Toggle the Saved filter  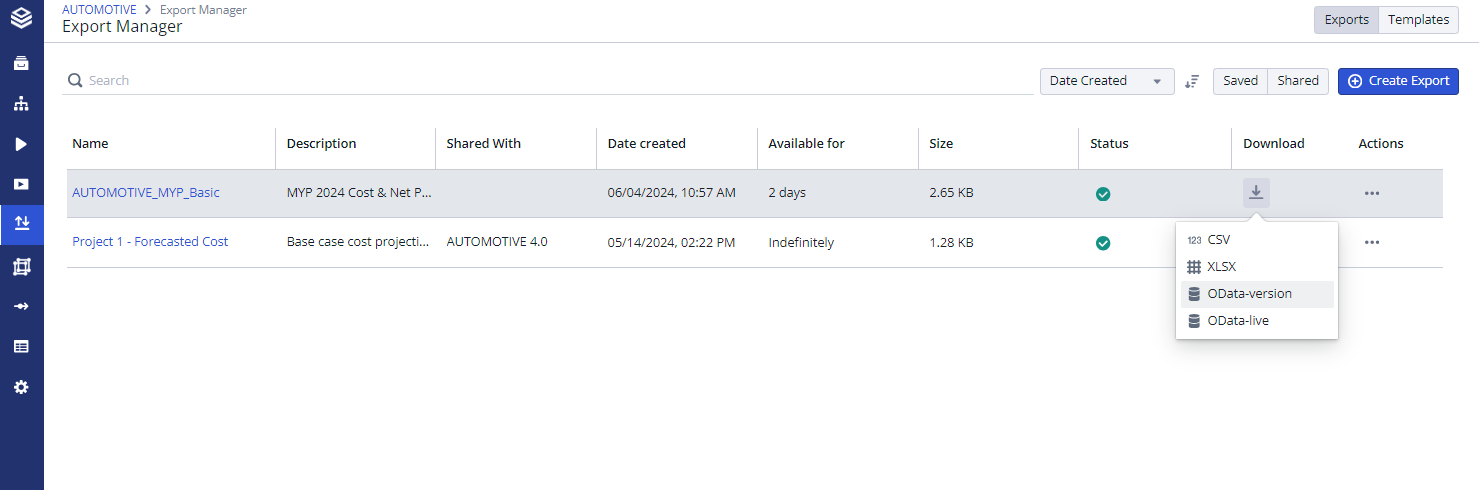pos(1240,81)
